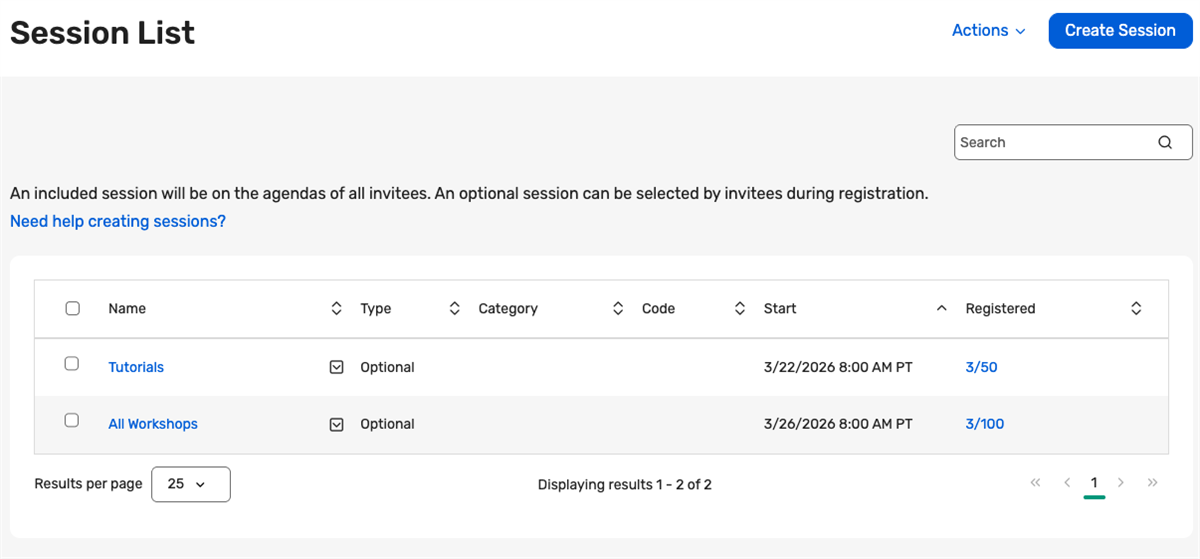This screenshot has width=1200, height=559.
Task: Sort sessions by Name column arrows
Action: click(x=336, y=309)
